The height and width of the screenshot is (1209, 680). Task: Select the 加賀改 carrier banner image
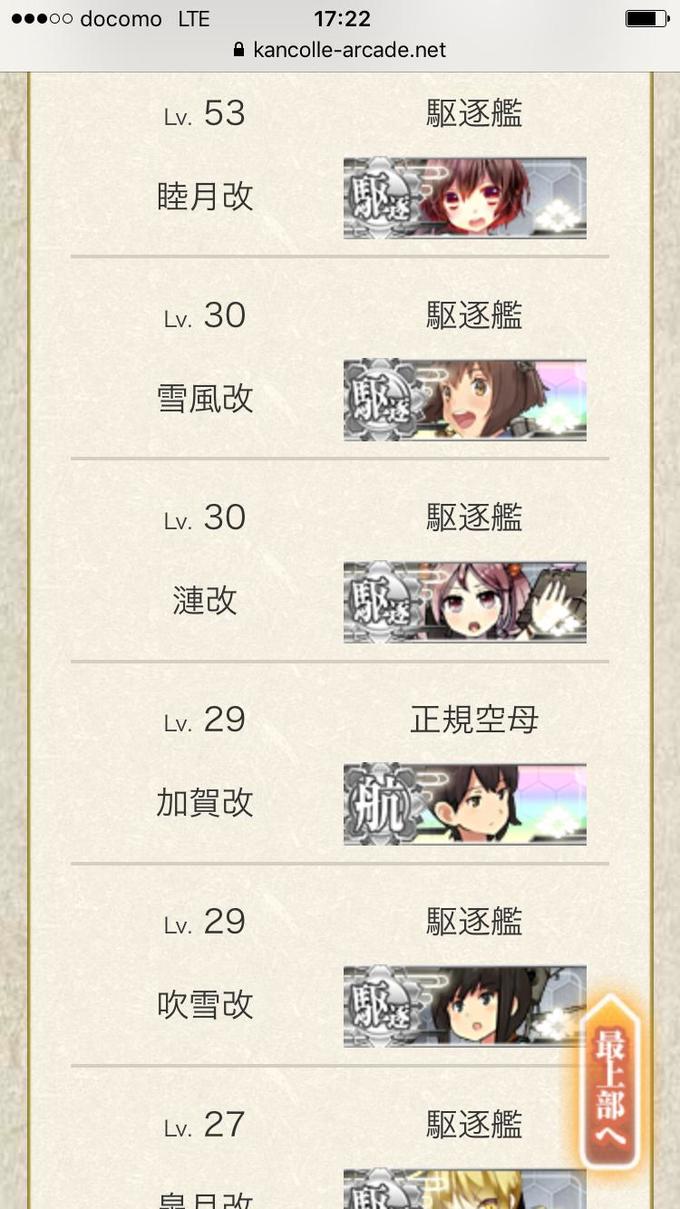point(465,804)
